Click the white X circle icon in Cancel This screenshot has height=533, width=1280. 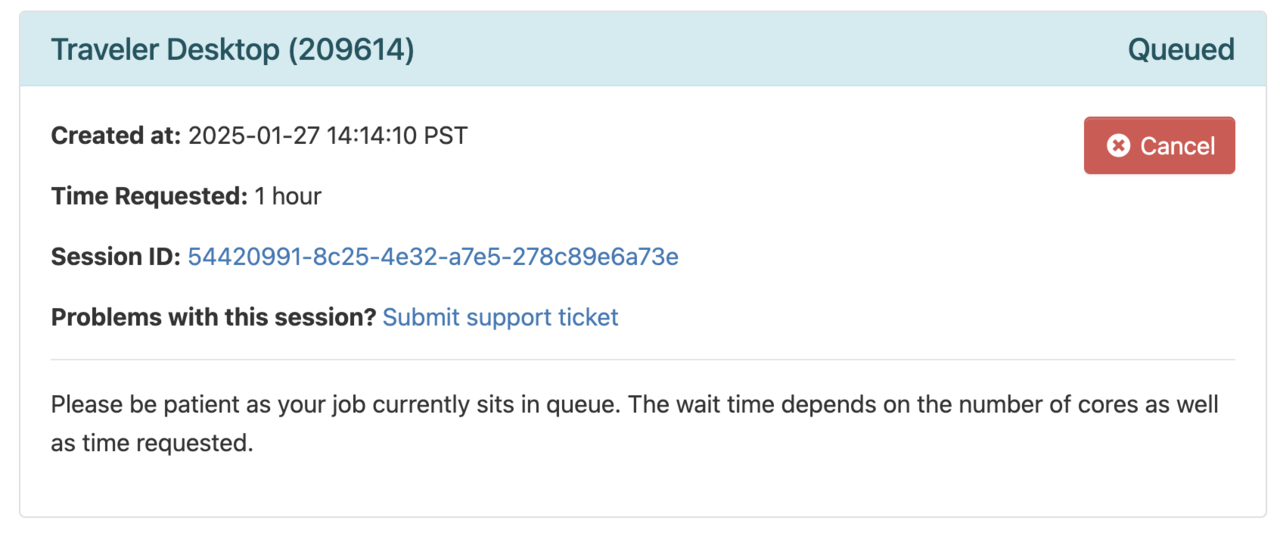pos(1118,146)
